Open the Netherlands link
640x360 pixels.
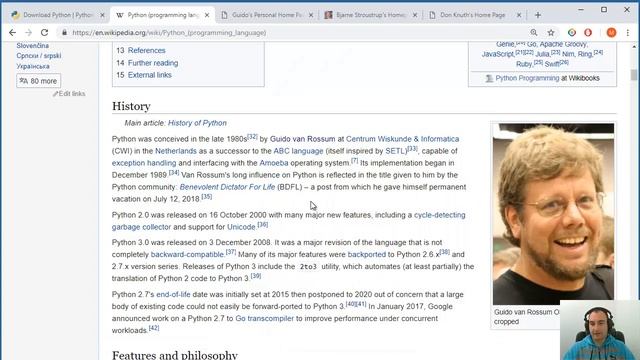(x=176, y=151)
